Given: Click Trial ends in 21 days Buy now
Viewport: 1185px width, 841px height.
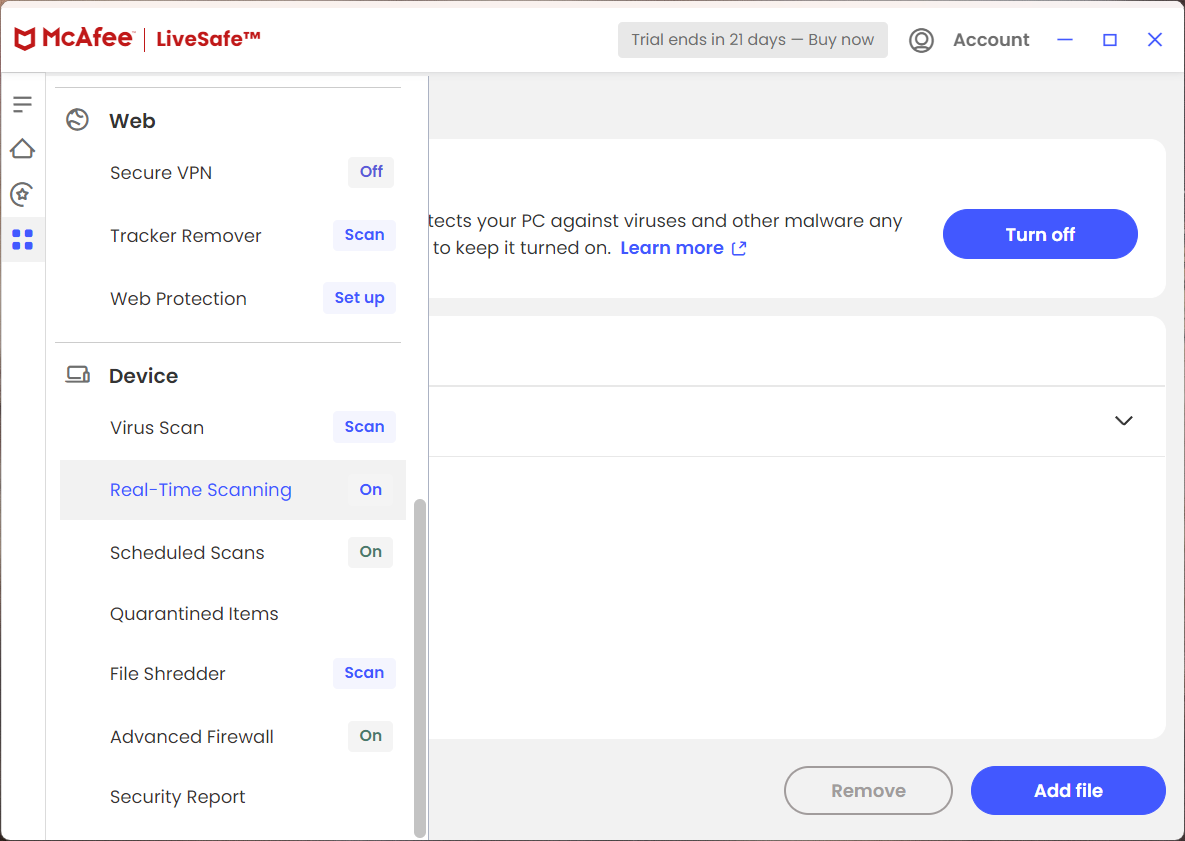Looking at the screenshot, I should (753, 40).
